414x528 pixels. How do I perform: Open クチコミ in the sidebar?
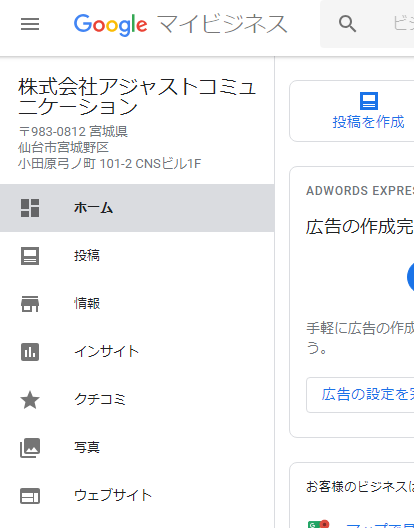point(137,400)
